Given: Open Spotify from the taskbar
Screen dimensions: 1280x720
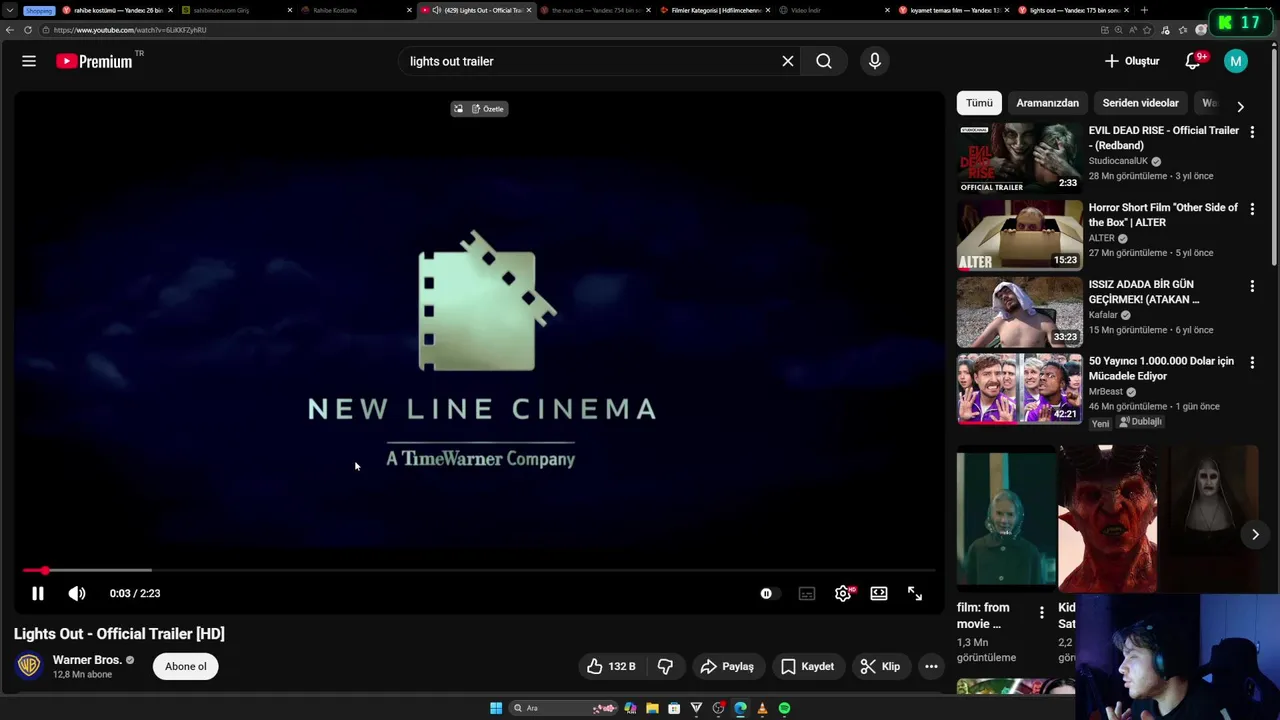Looking at the screenshot, I should point(784,708).
